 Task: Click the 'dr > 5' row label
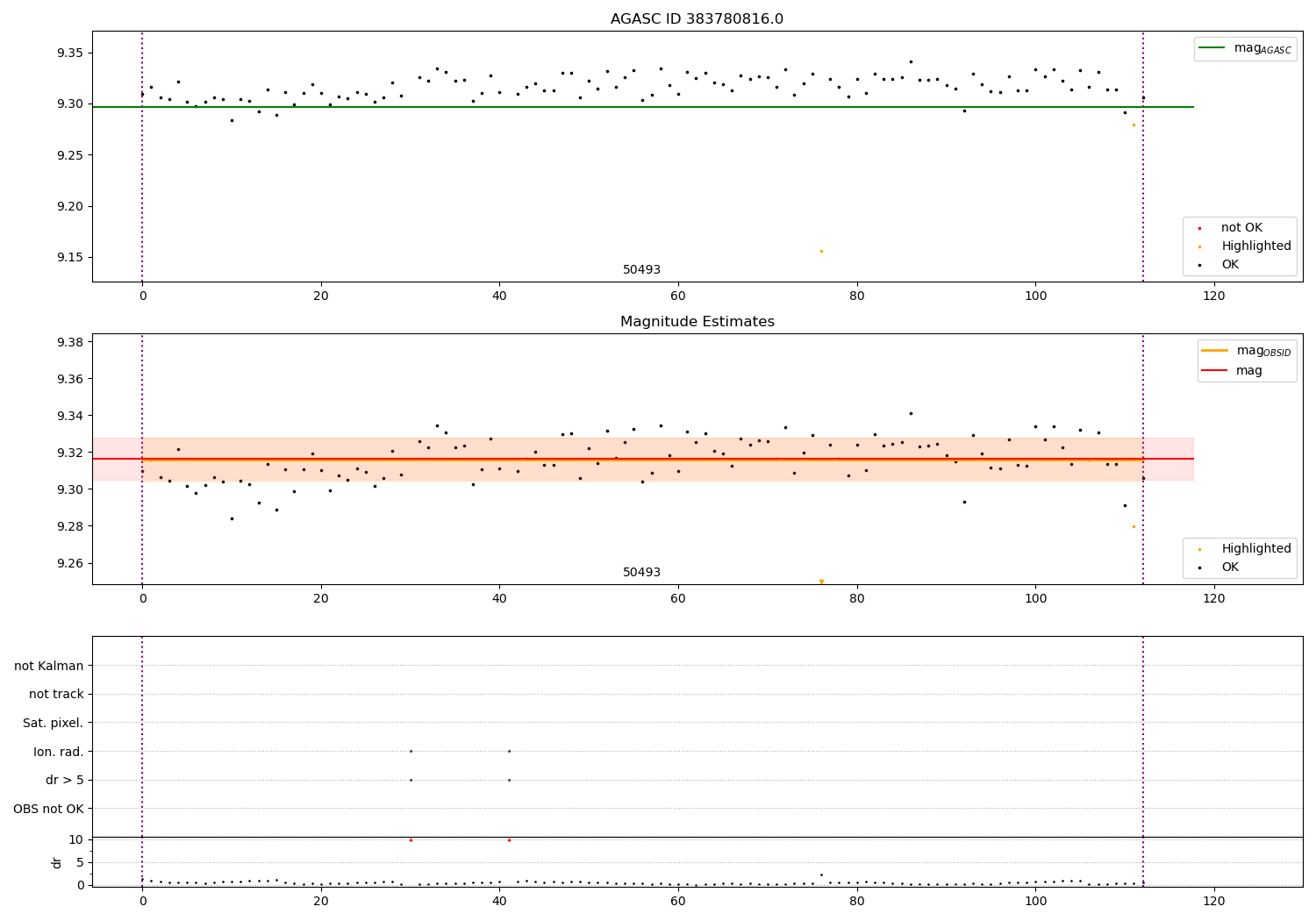click(x=65, y=781)
